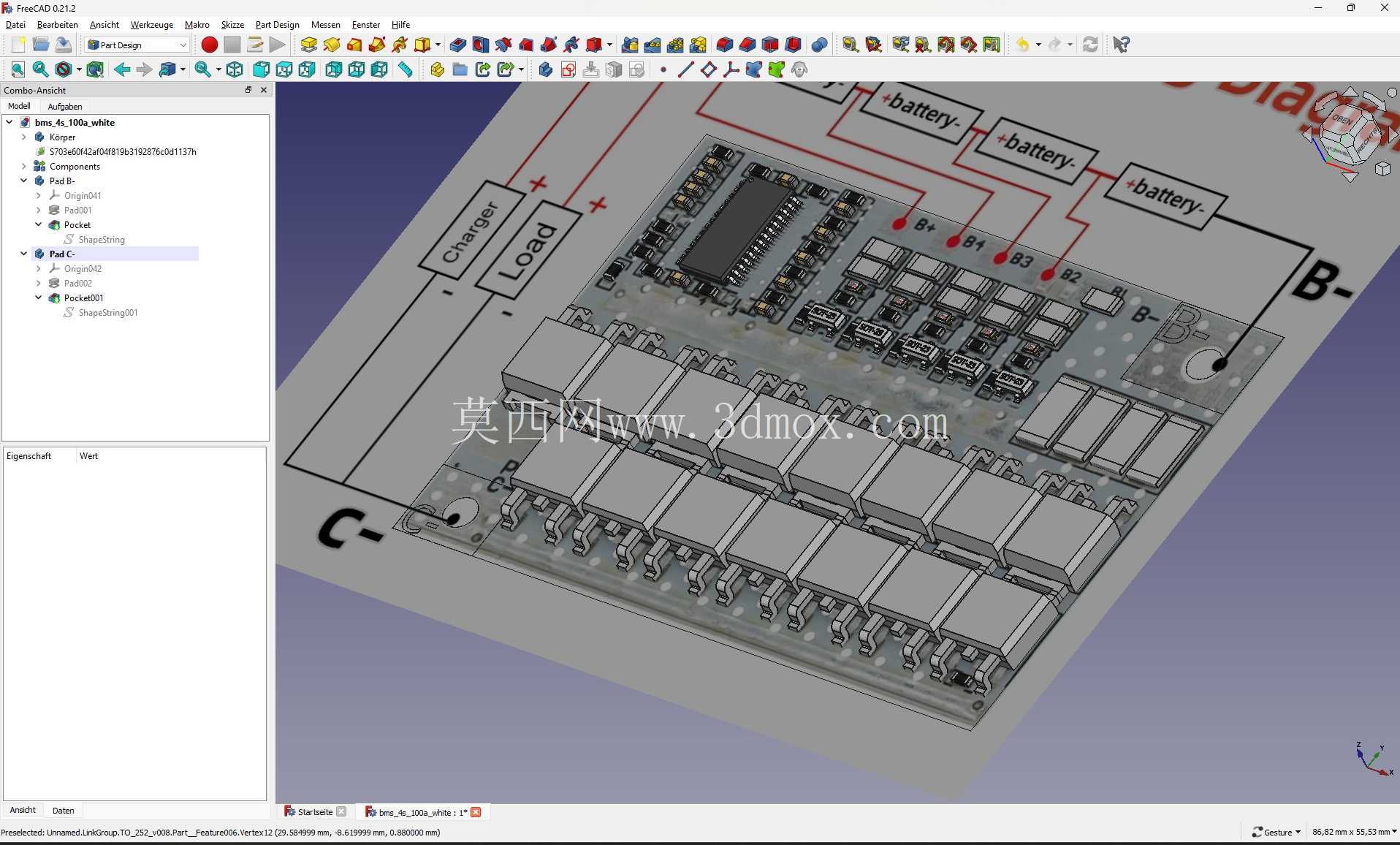
Task: Select the Additive Pipe tool
Action: pyautogui.click(x=377, y=45)
